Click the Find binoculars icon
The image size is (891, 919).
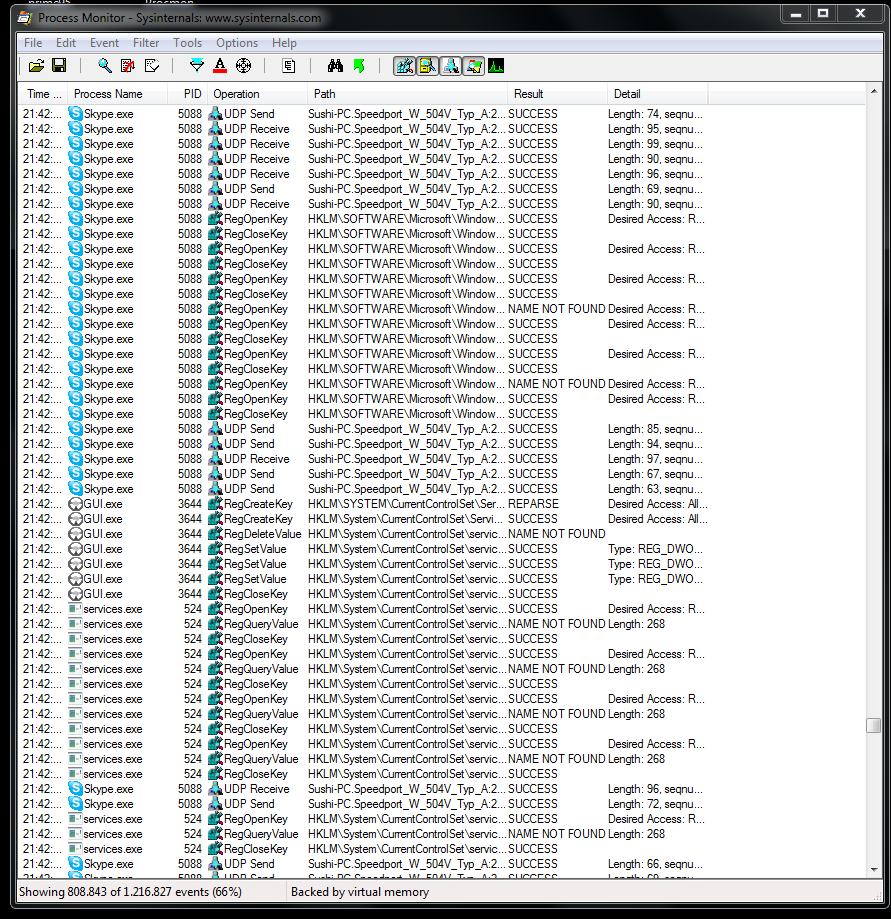(x=335, y=66)
